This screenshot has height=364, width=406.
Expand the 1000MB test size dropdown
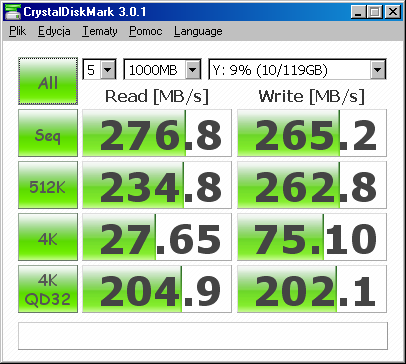162,69
